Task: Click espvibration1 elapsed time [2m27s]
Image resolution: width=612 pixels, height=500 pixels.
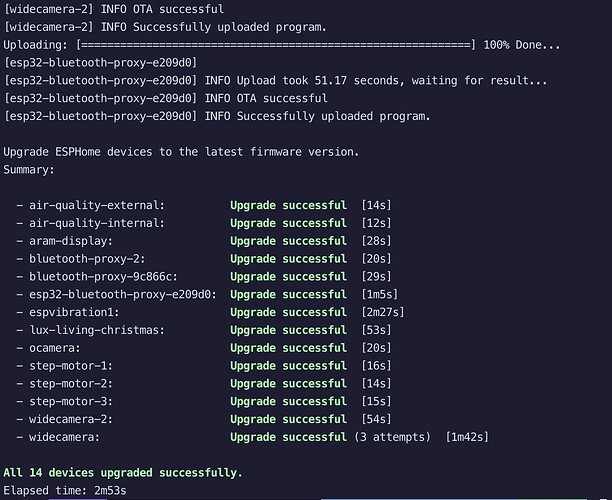Action: [382, 312]
